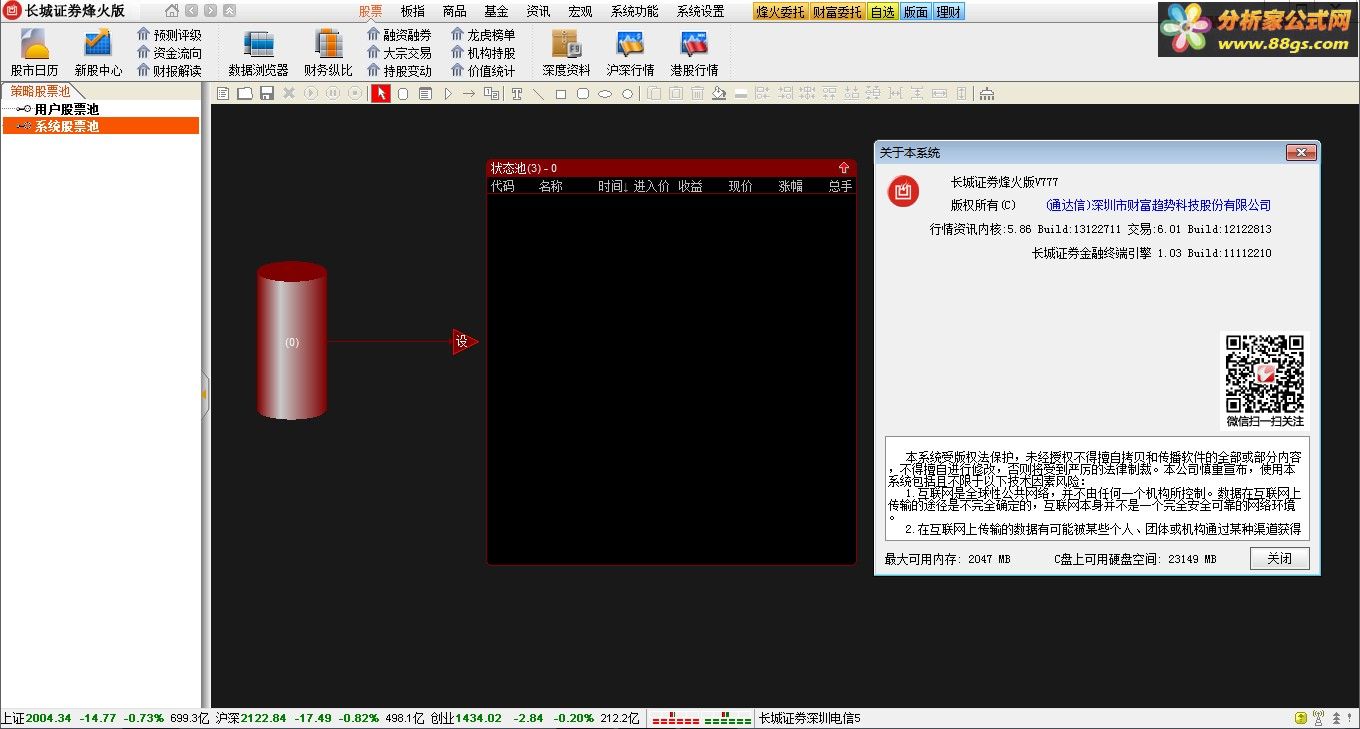Click the 设 settings triangle node

point(464,342)
